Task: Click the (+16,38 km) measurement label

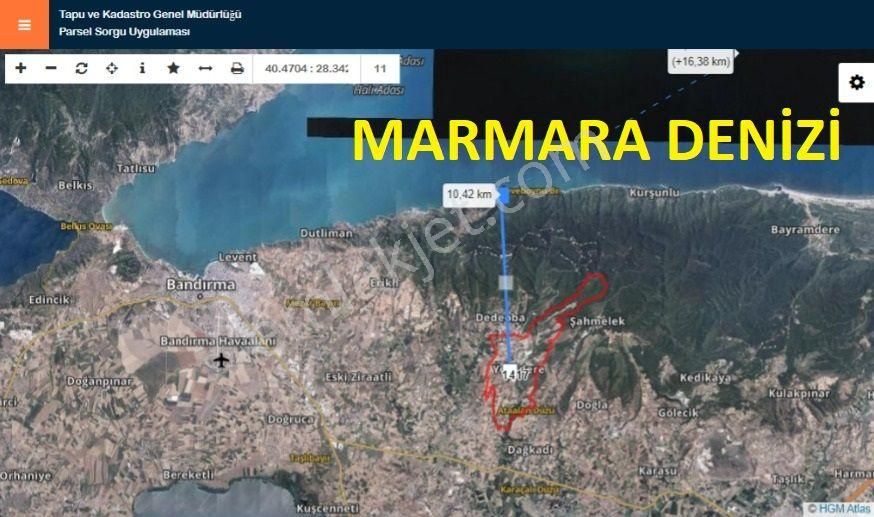Action: coord(701,61)
